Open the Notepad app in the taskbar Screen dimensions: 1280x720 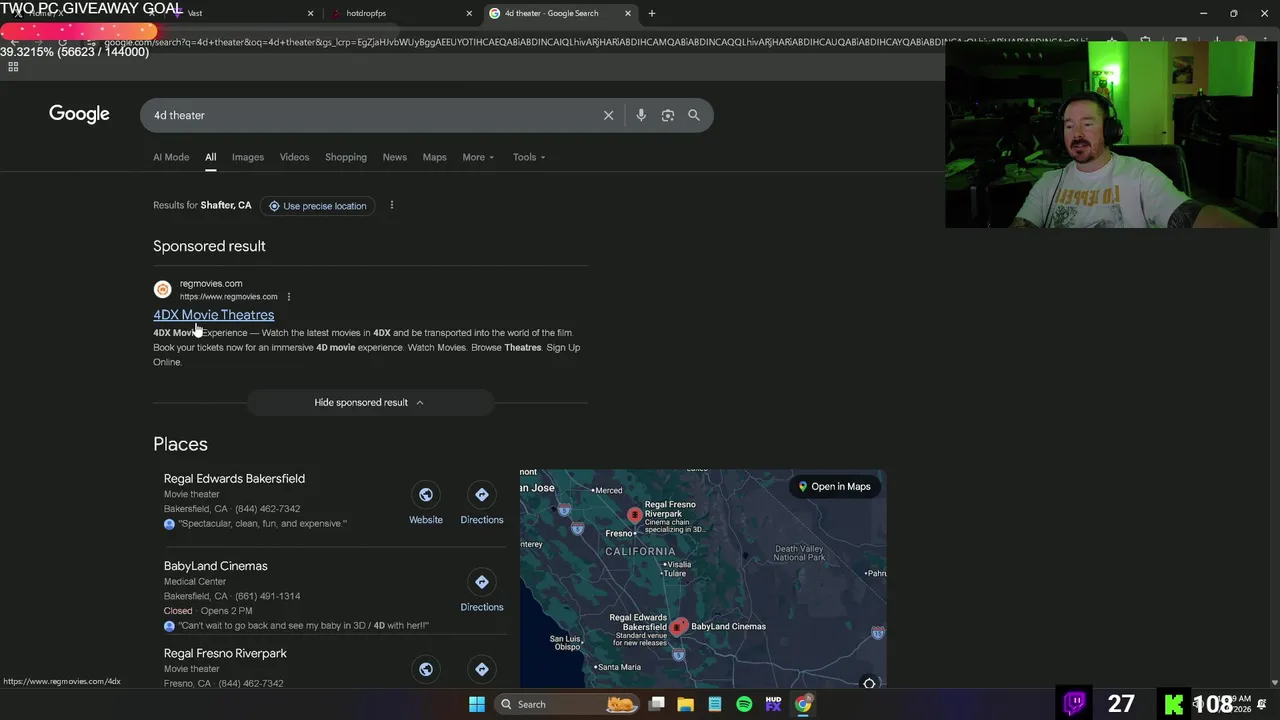[715, 704]
